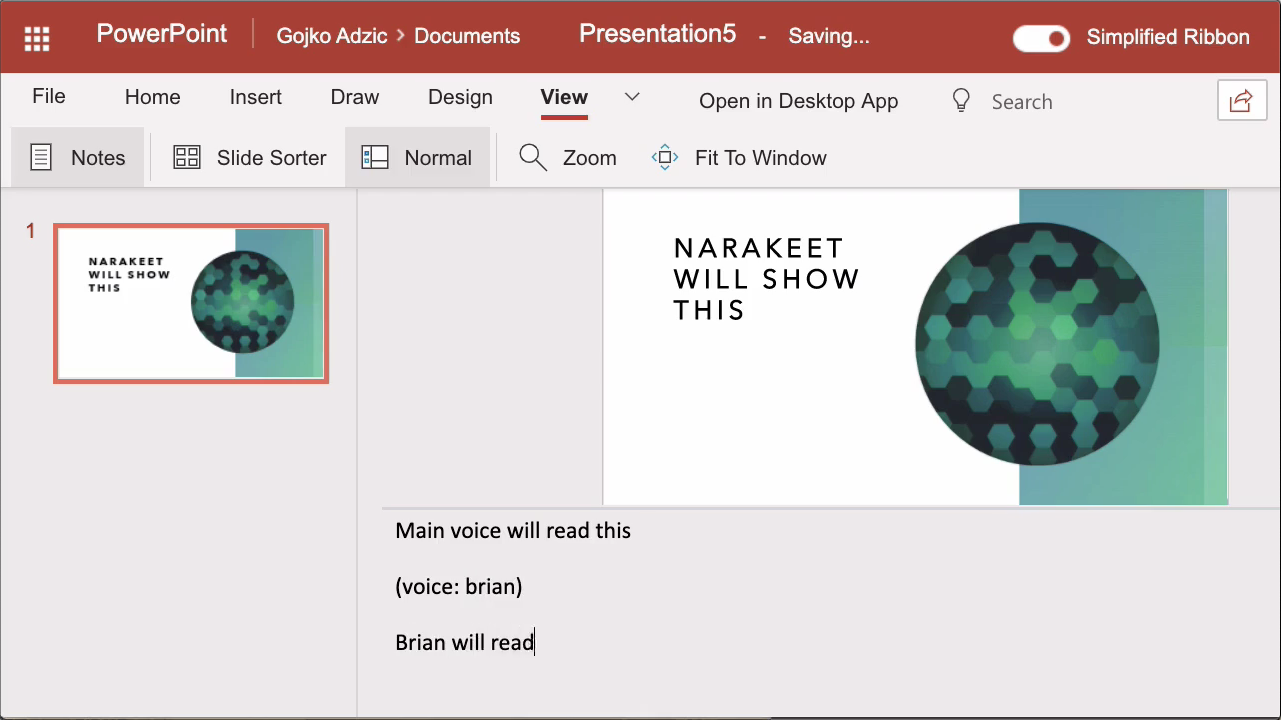
Task: Select slide 1 thumbnail
Action: pyautogui.click(x=191, y=303)
